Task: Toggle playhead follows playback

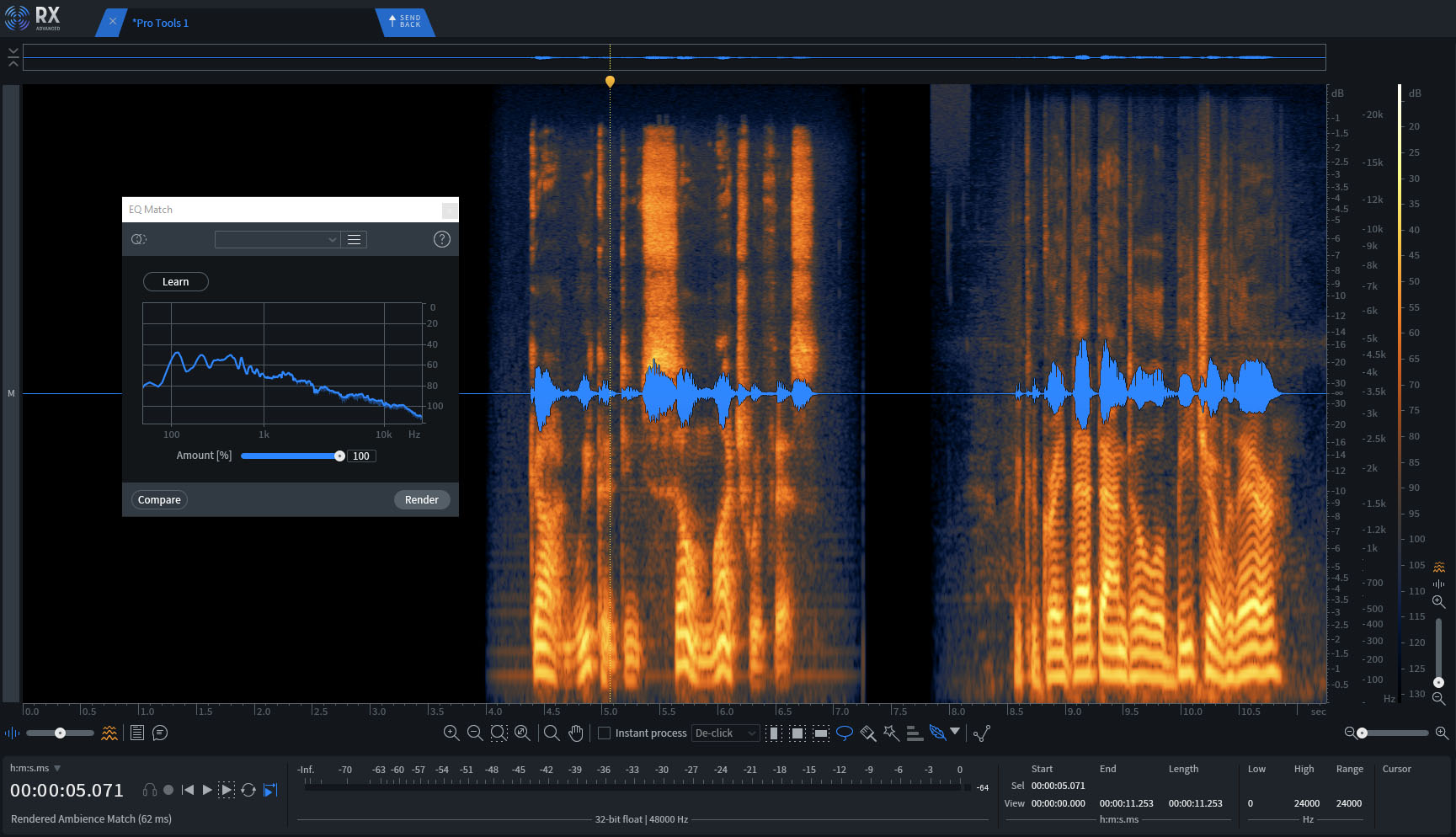Action: coord(270,790)
